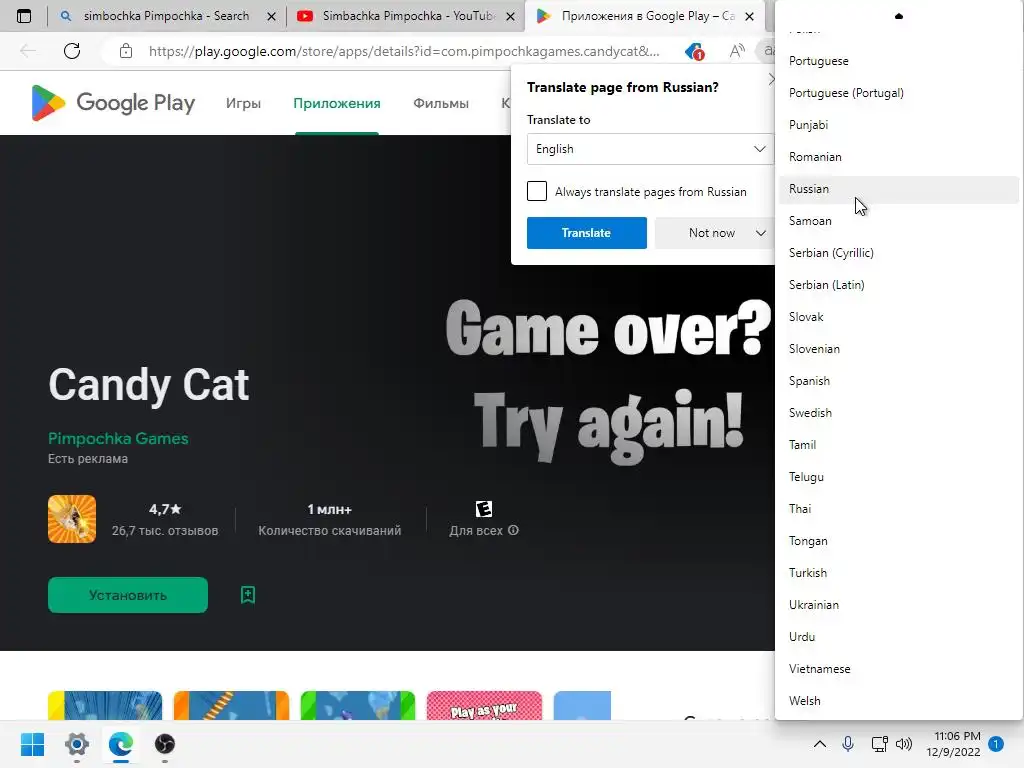This screenshot has height=768, width=1024.
Task: Select the Google Play browser tab
Action: [x=647, y=16]
